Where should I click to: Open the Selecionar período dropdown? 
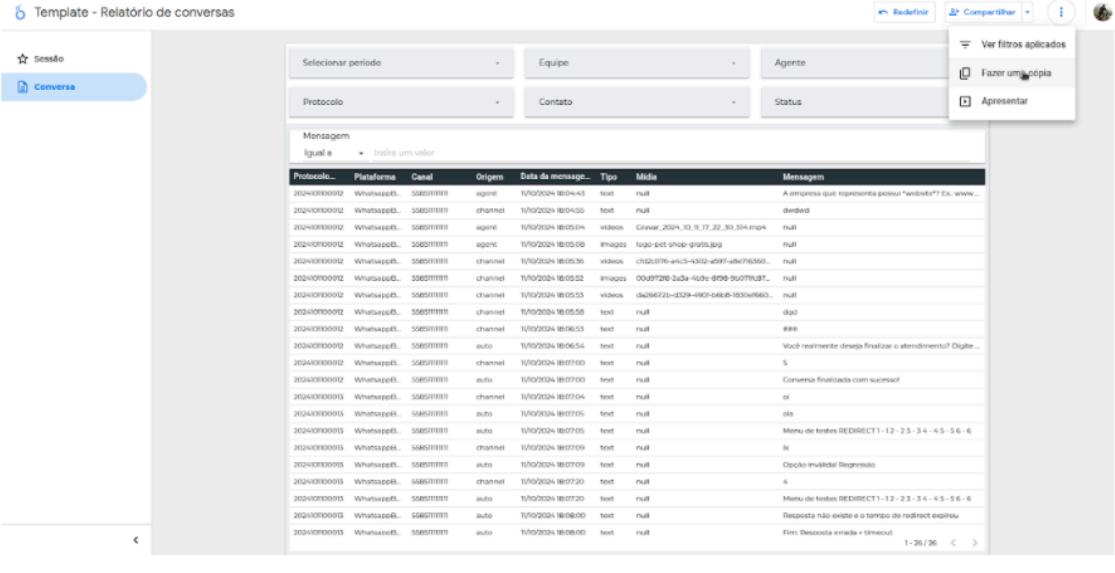point(401,63)
